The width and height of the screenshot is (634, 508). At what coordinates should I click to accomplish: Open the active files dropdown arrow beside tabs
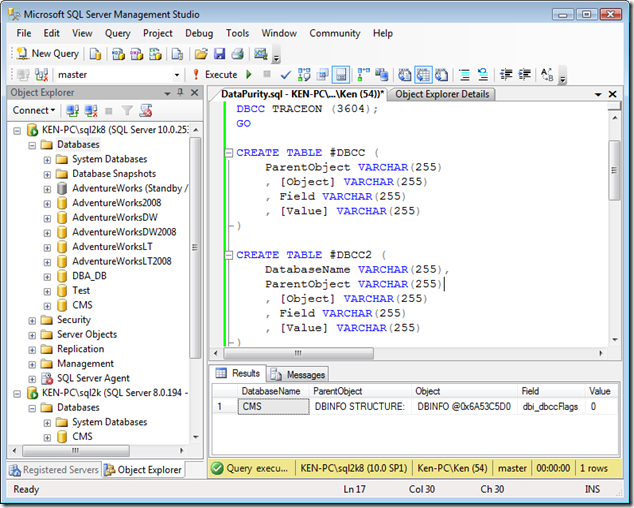pyautogui.click(x=598, y=95)
